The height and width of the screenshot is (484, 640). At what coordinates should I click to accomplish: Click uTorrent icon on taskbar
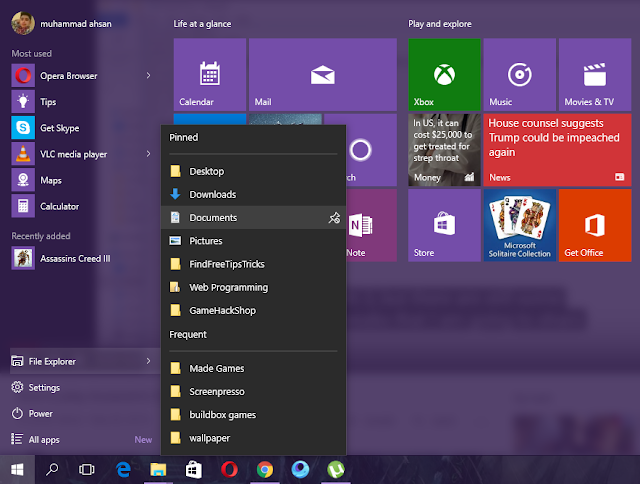[x=336, y=470]
